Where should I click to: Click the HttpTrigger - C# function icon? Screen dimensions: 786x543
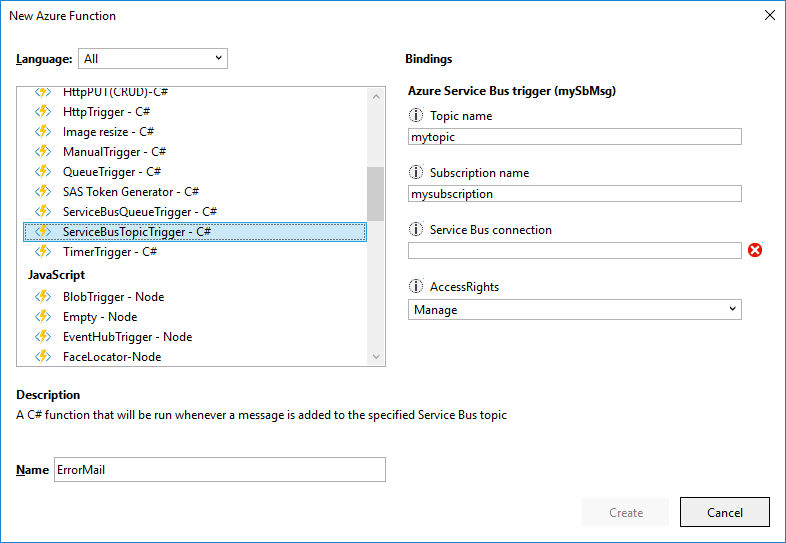[43, 111]
